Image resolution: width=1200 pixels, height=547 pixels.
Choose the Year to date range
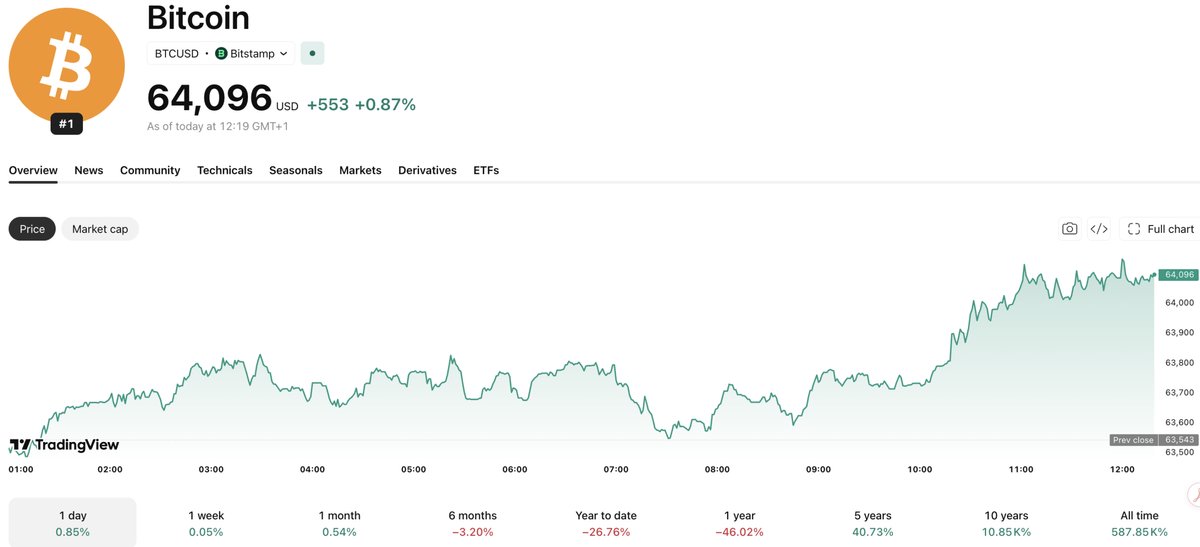coord(606,523)
